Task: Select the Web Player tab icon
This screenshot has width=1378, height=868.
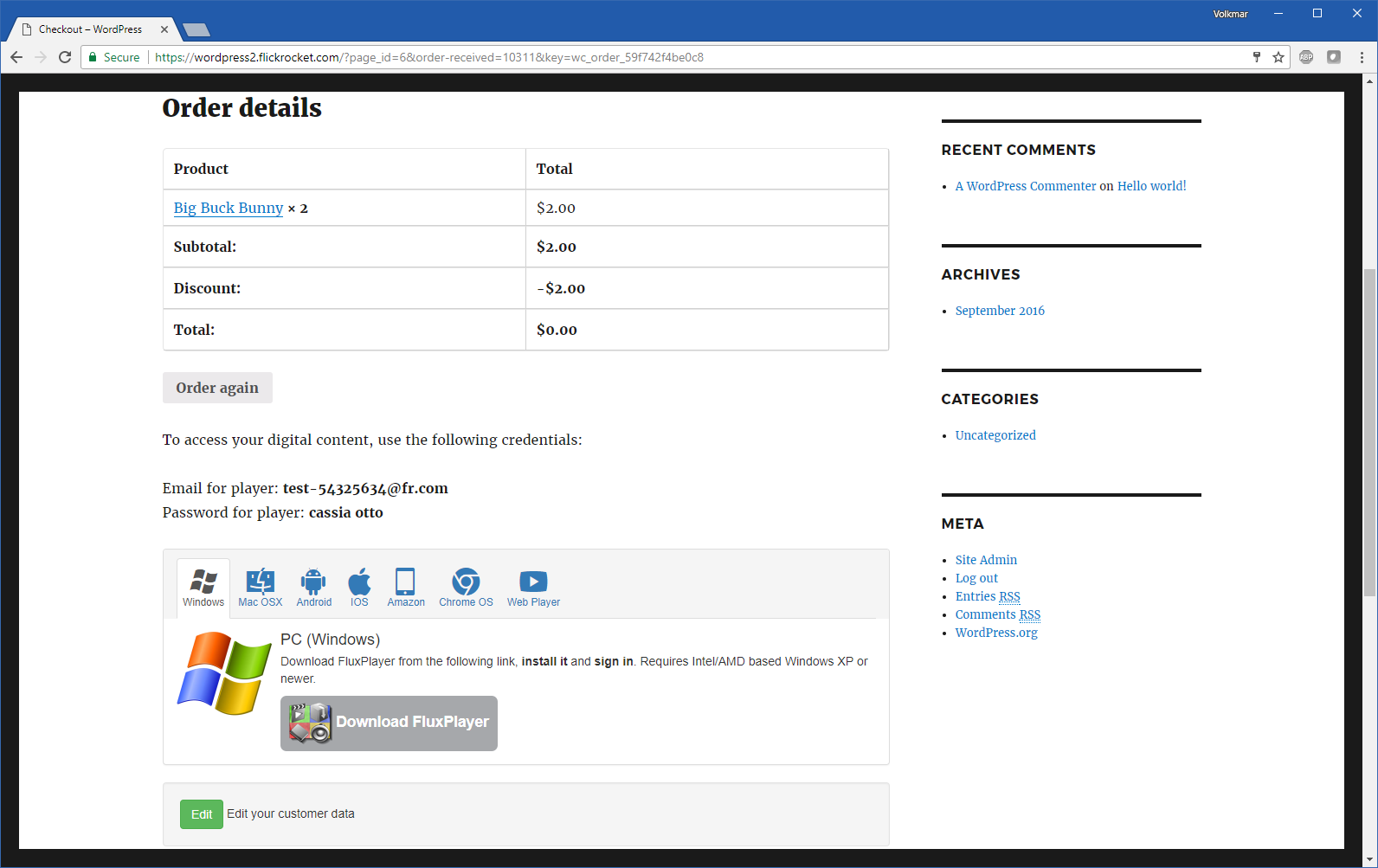Action: click(x=533, y=587)
